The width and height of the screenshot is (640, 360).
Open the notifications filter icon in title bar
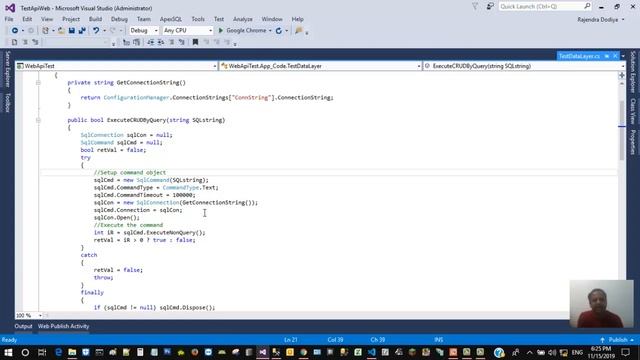pos(475,7)
